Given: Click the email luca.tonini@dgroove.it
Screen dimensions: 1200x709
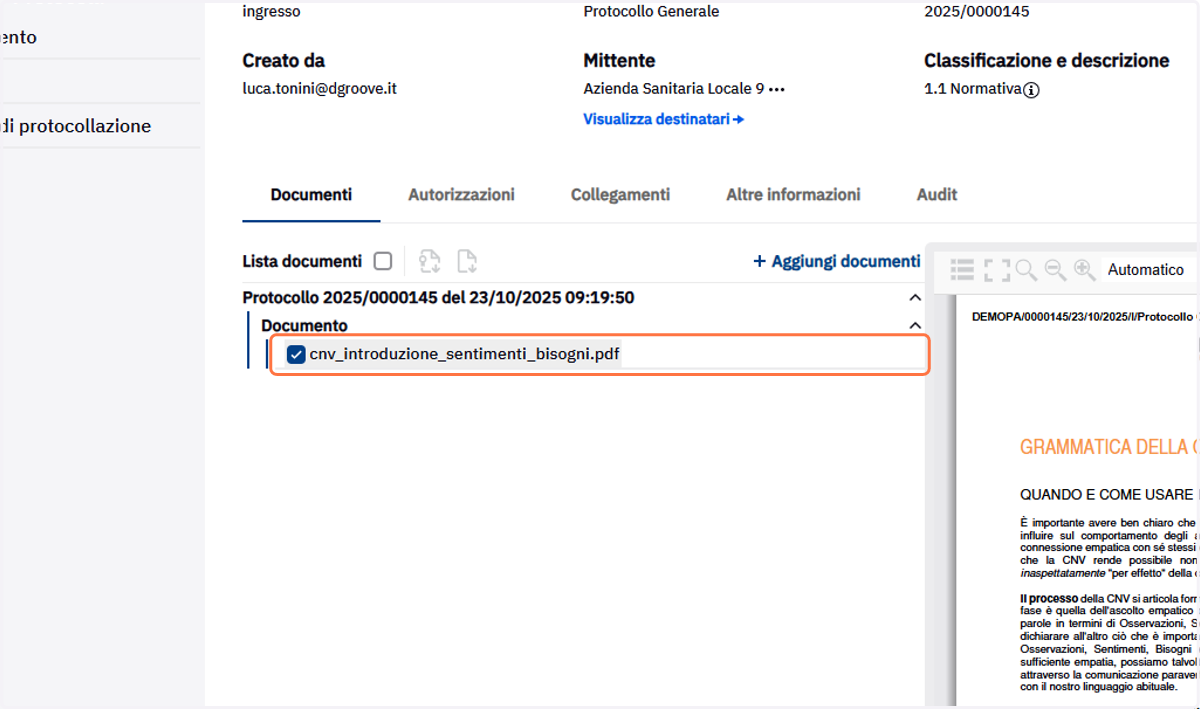Looking at the screenshot, I should point(320,88).
